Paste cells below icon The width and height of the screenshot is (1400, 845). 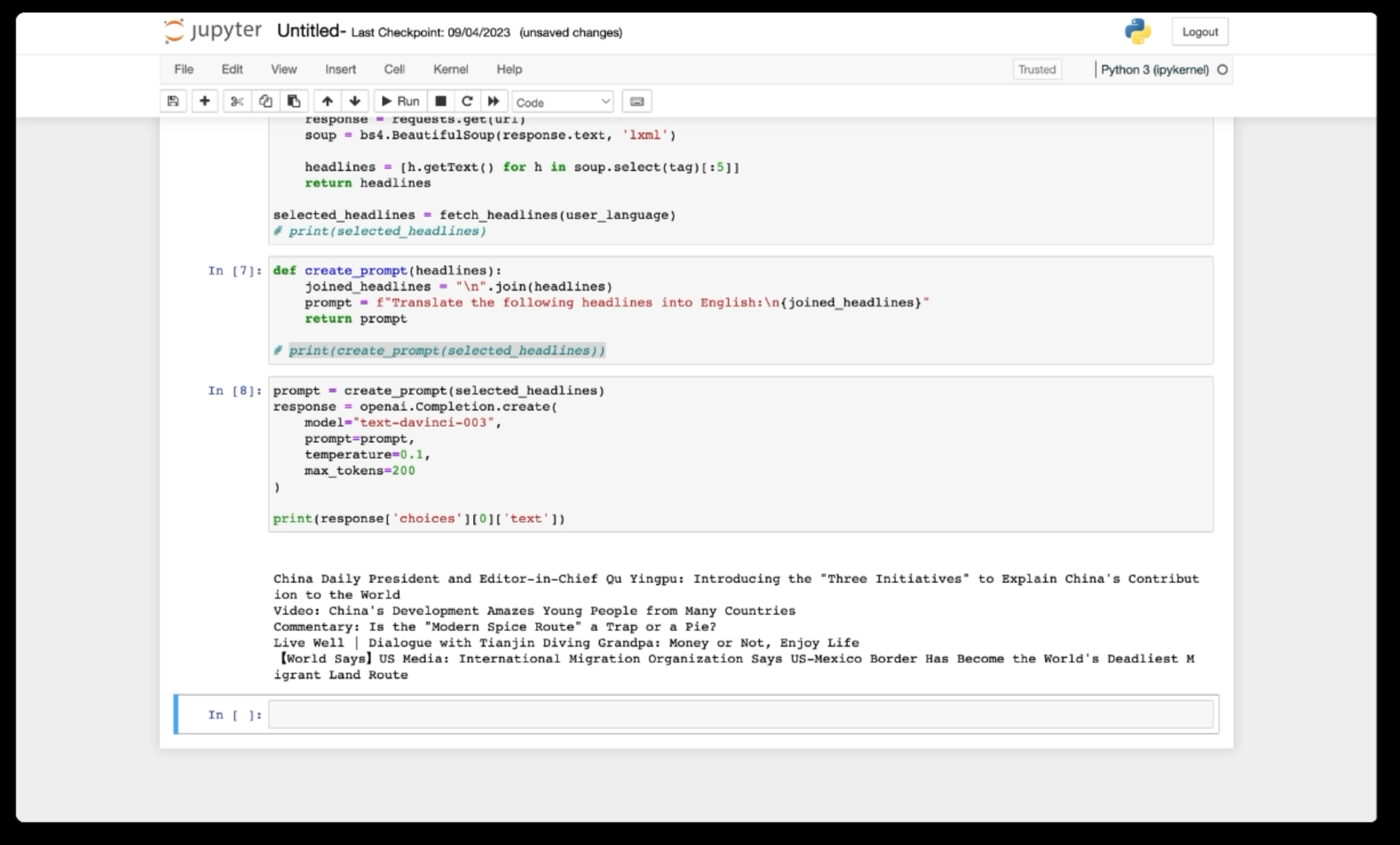[x=294, y=101]
